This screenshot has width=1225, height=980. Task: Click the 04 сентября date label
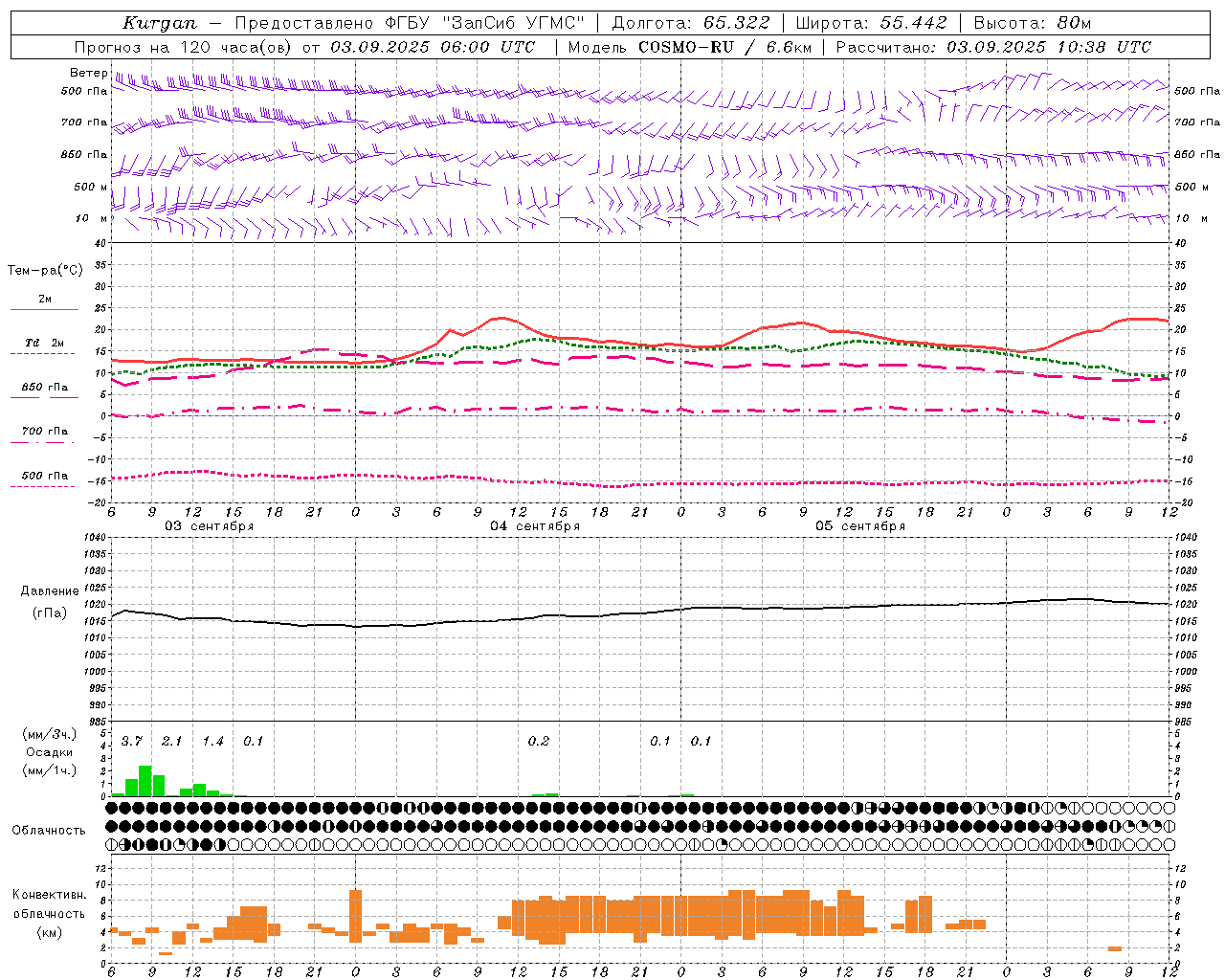tap(535, 525)
